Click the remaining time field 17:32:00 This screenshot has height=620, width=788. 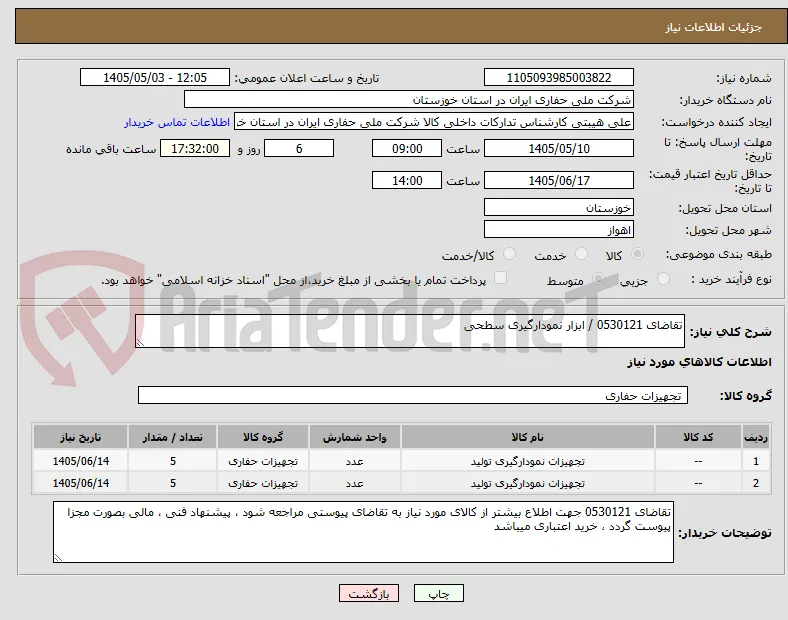(195, 149)
